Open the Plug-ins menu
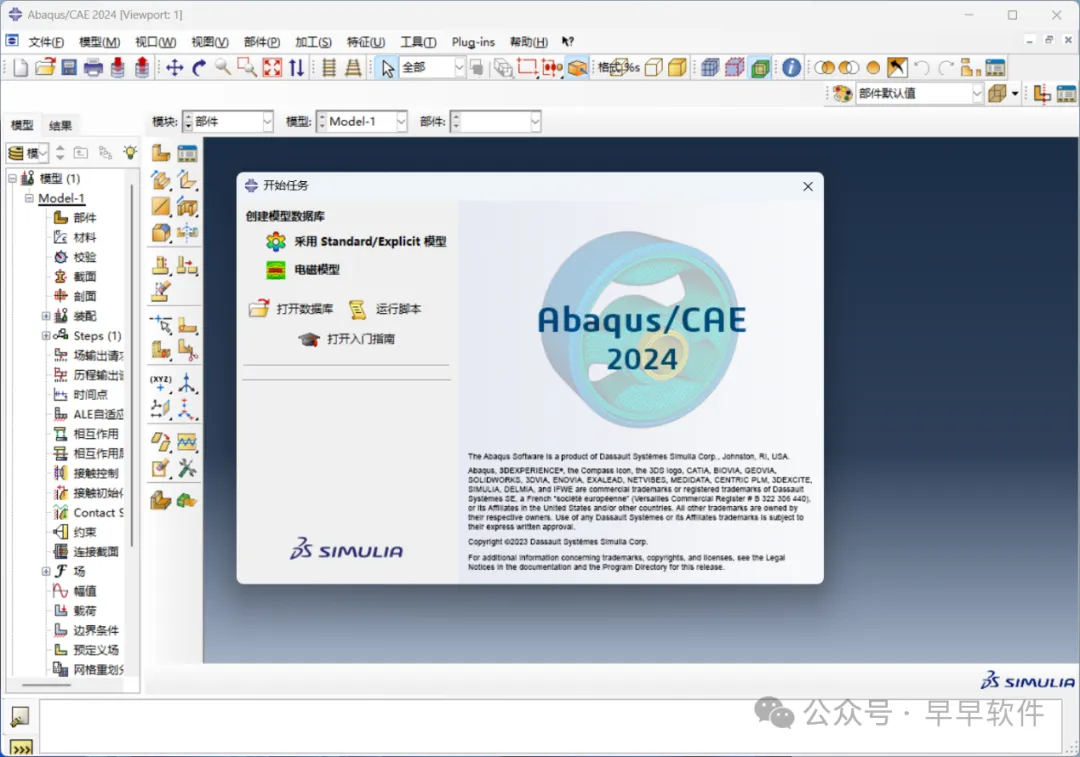 click(x=472, y=42)
